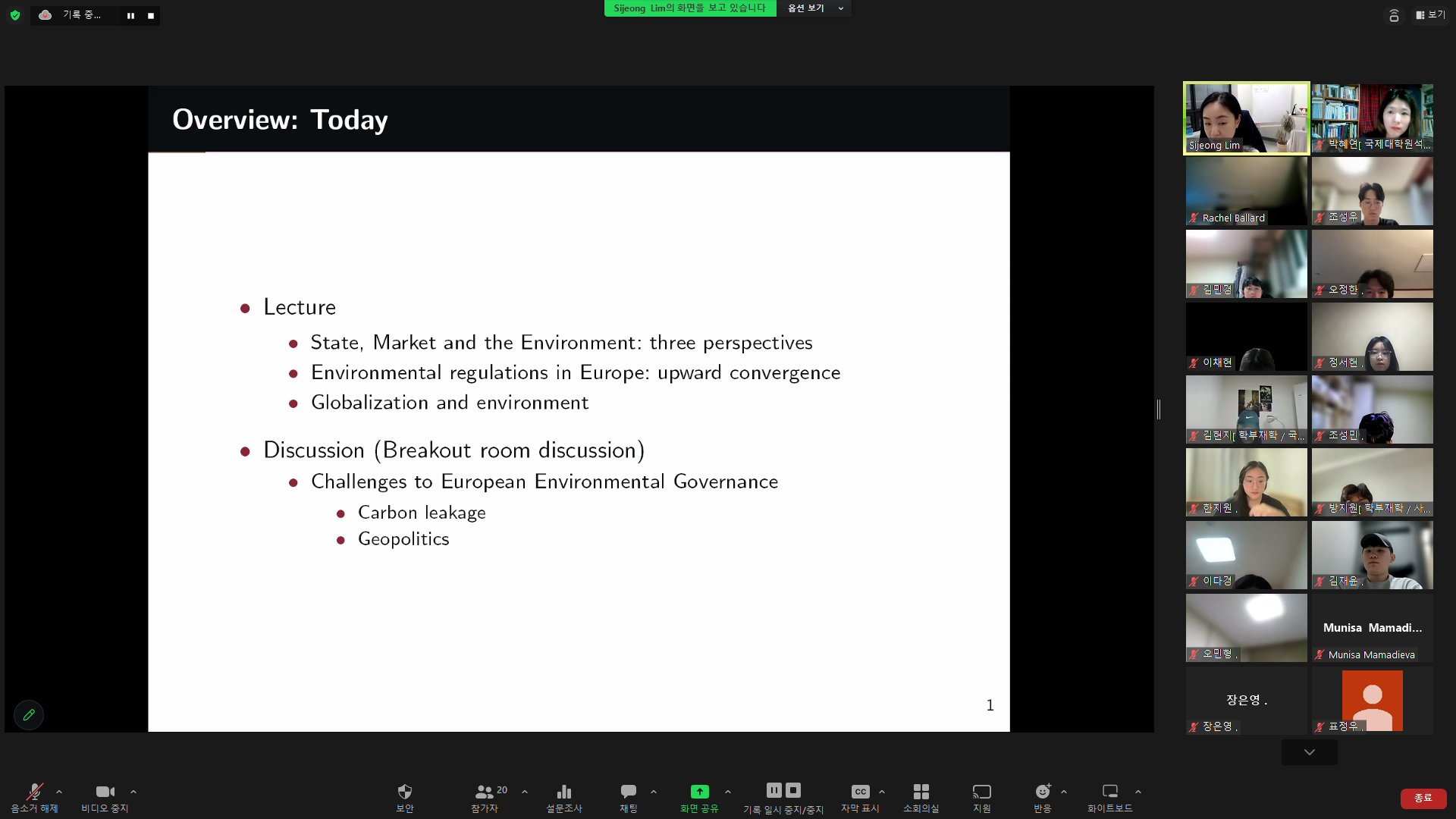This screenshot has height=819, width=1456.
Task: Open the View menu at top right
Action: click(1430, 14)
